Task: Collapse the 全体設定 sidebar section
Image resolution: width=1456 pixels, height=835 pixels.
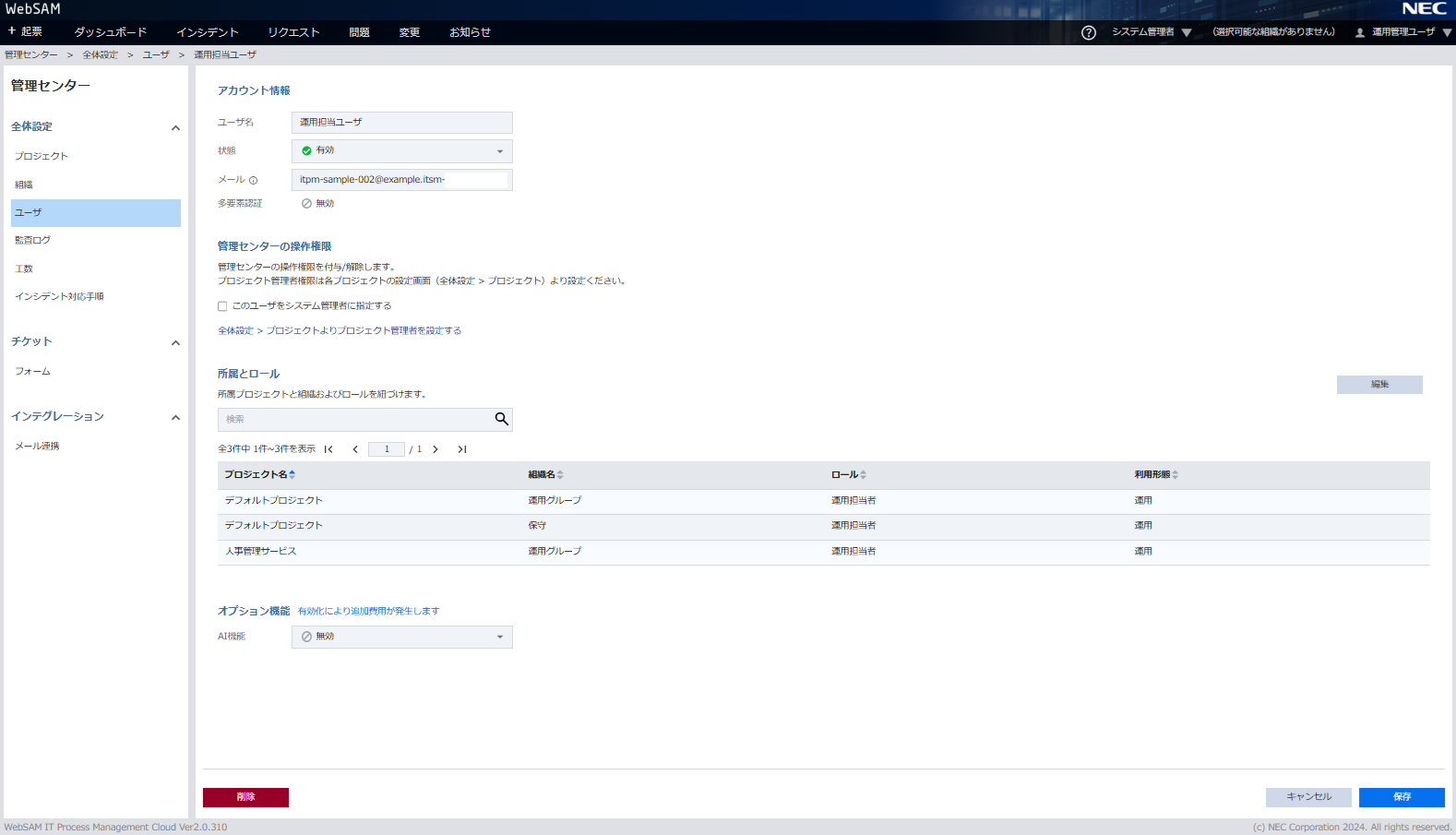Action: tap(175, 128)
